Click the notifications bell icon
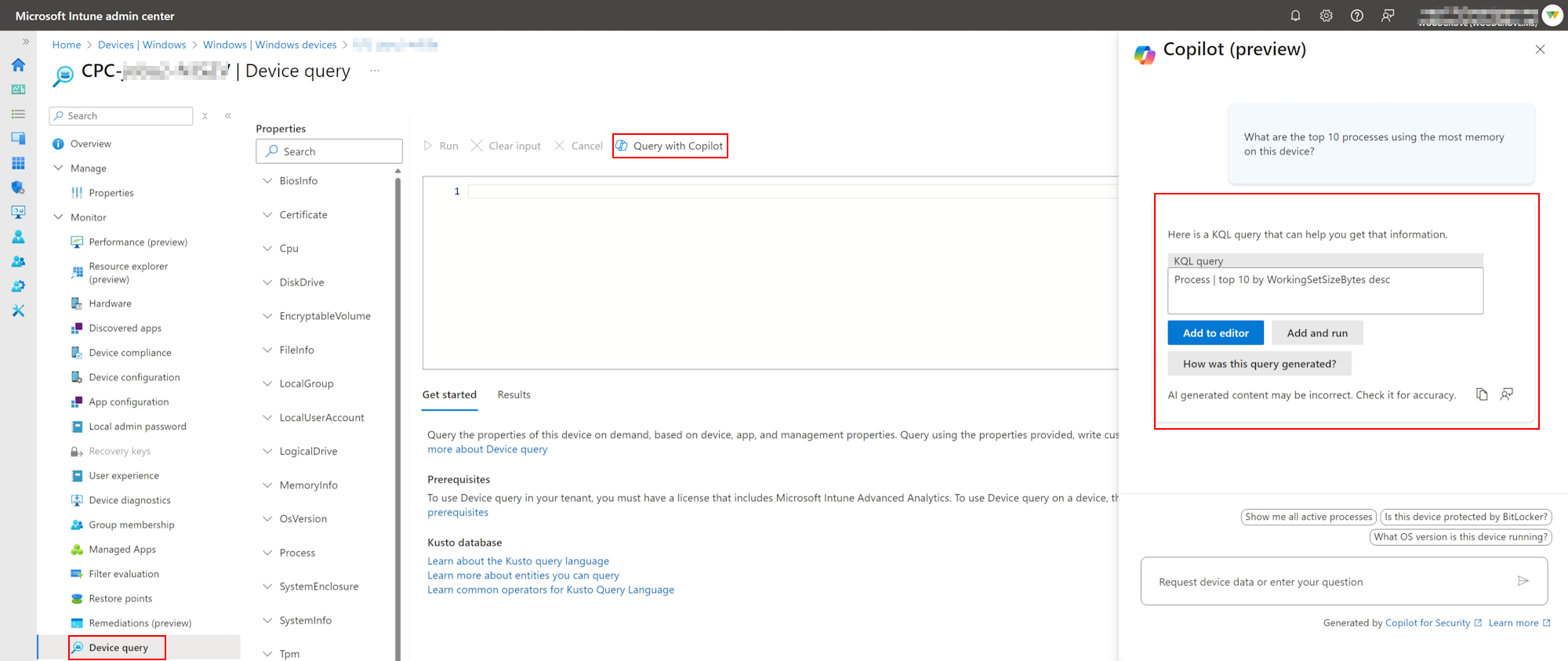Image resolution: width=1568 pixels, height=661 pixels. tap(1295, 16)
